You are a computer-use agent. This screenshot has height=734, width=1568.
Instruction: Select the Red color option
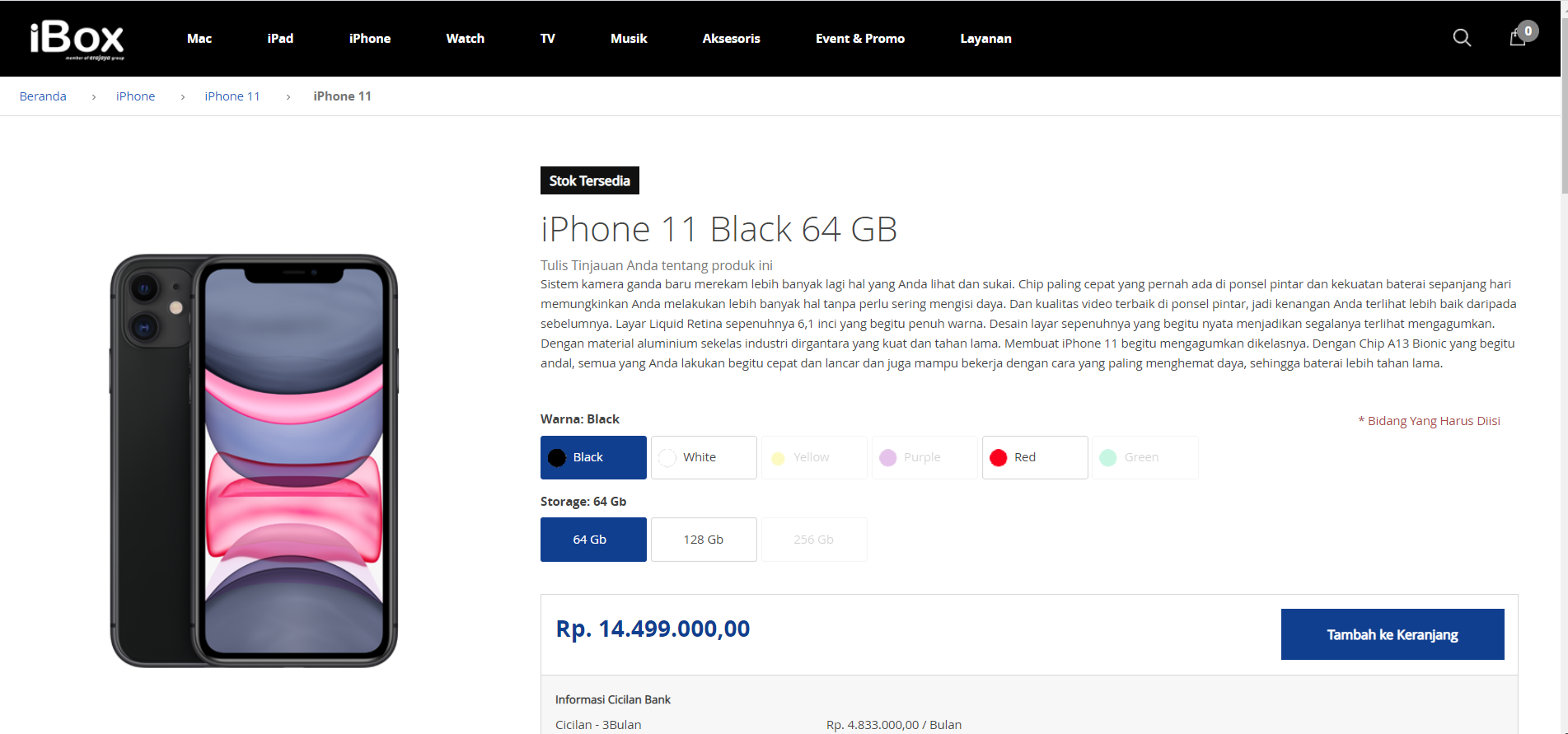1035,457
